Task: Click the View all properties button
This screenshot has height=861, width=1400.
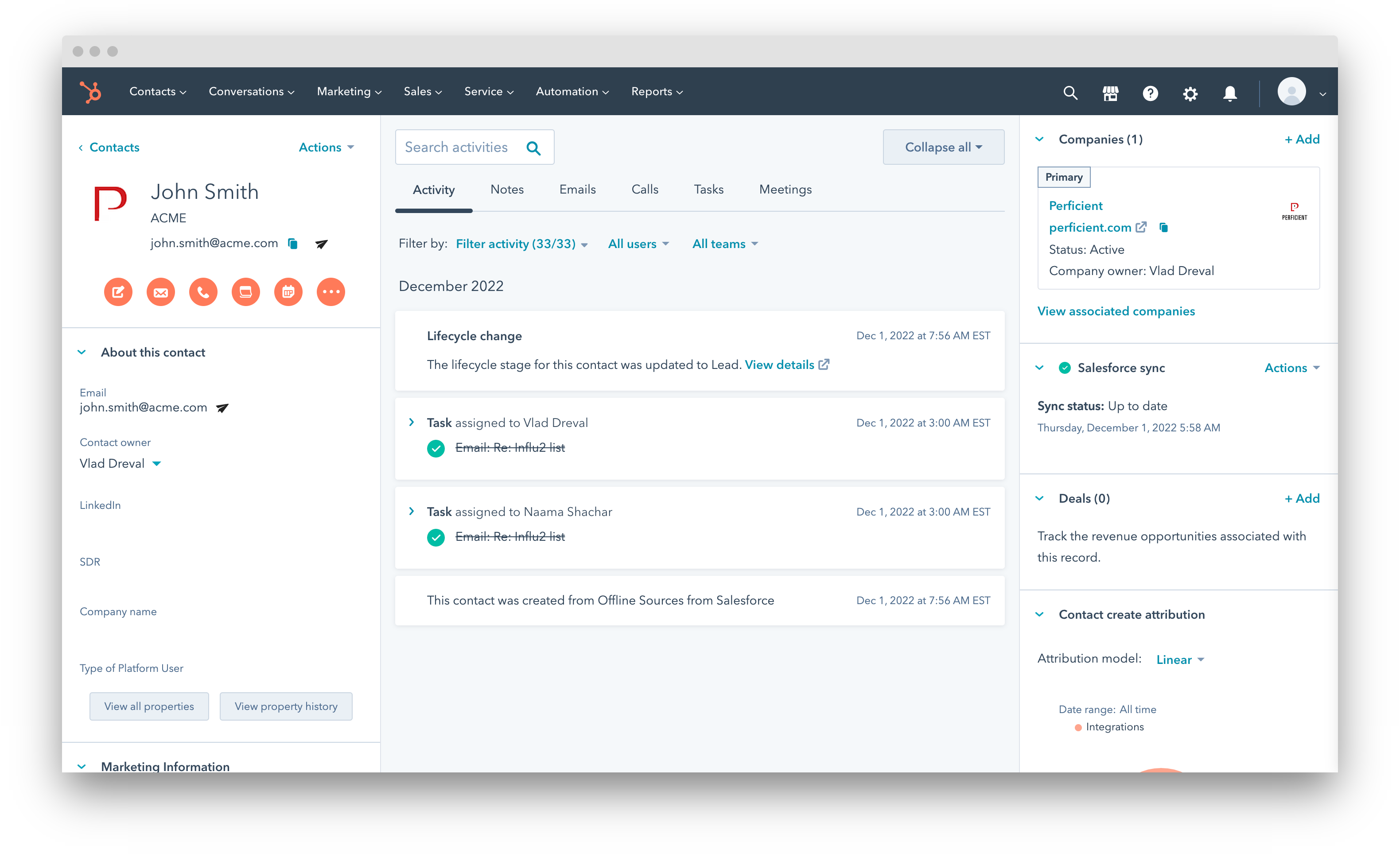Action: [x=149, y=707]
